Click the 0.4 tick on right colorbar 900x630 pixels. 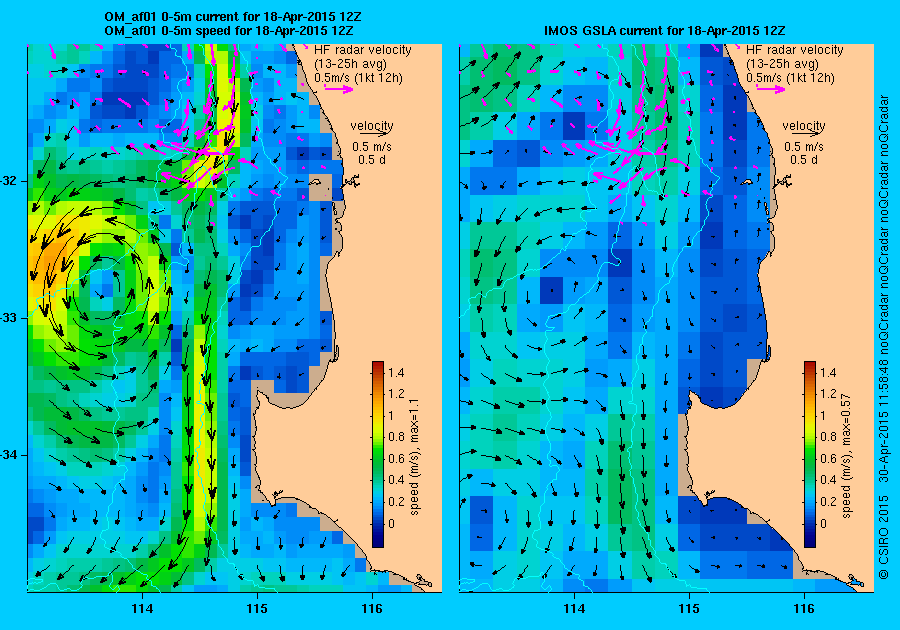click(828, 480)
